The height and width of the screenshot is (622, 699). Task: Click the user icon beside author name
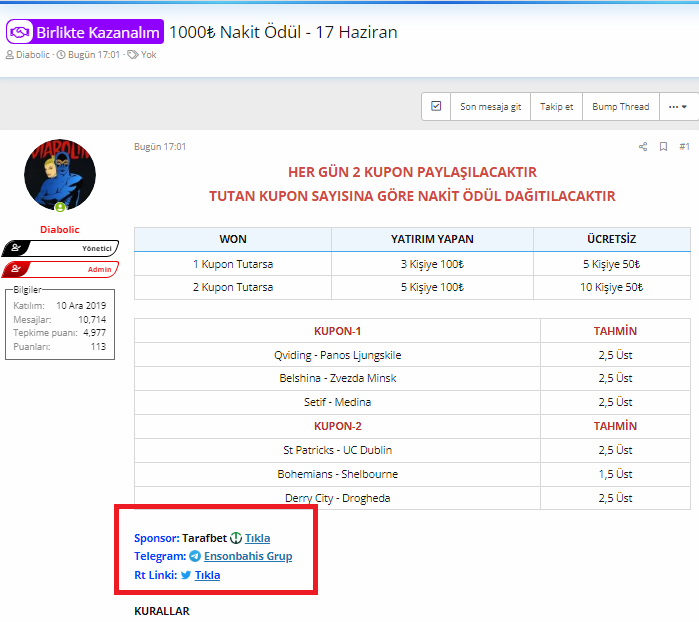[x=10, y=55]
